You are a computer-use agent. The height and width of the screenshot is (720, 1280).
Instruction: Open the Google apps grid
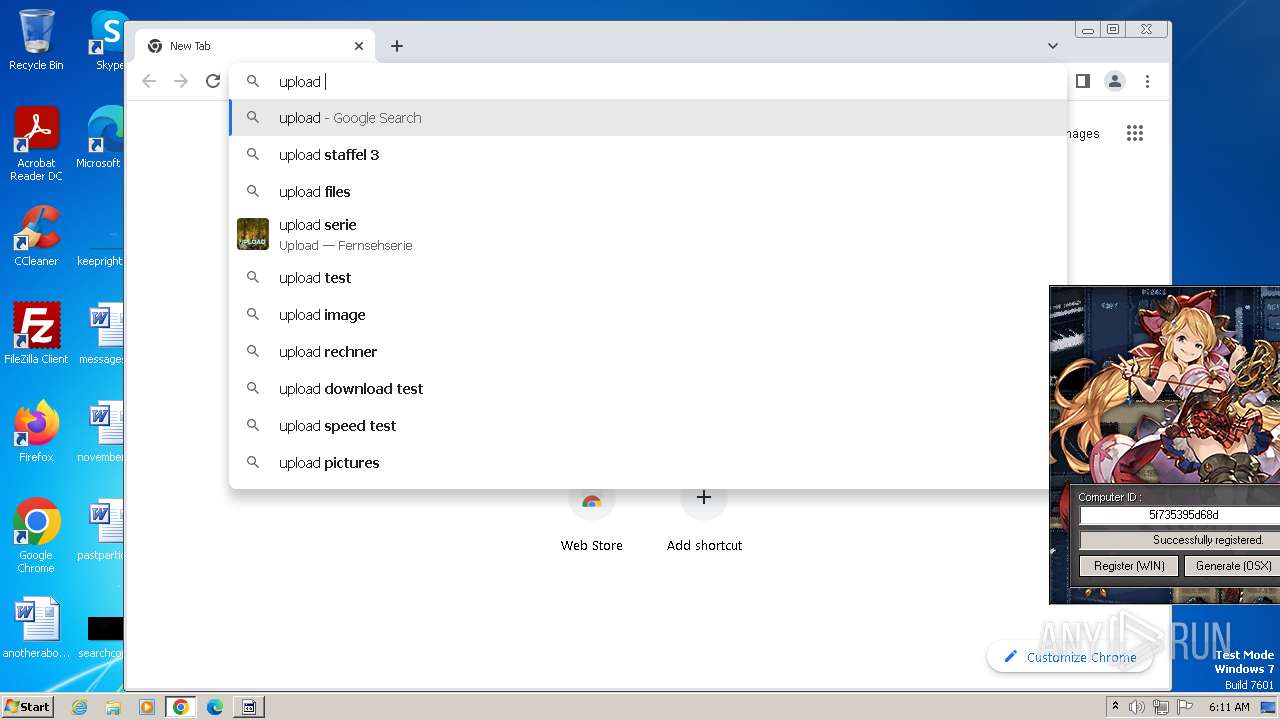[x=1134, y=133]
